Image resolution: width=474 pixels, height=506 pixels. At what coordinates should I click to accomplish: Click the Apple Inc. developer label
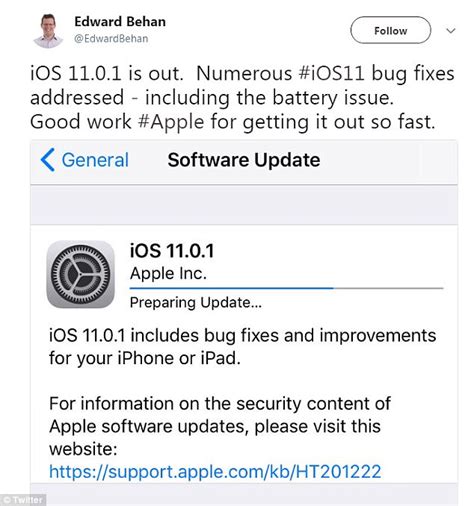pos(168,274)
